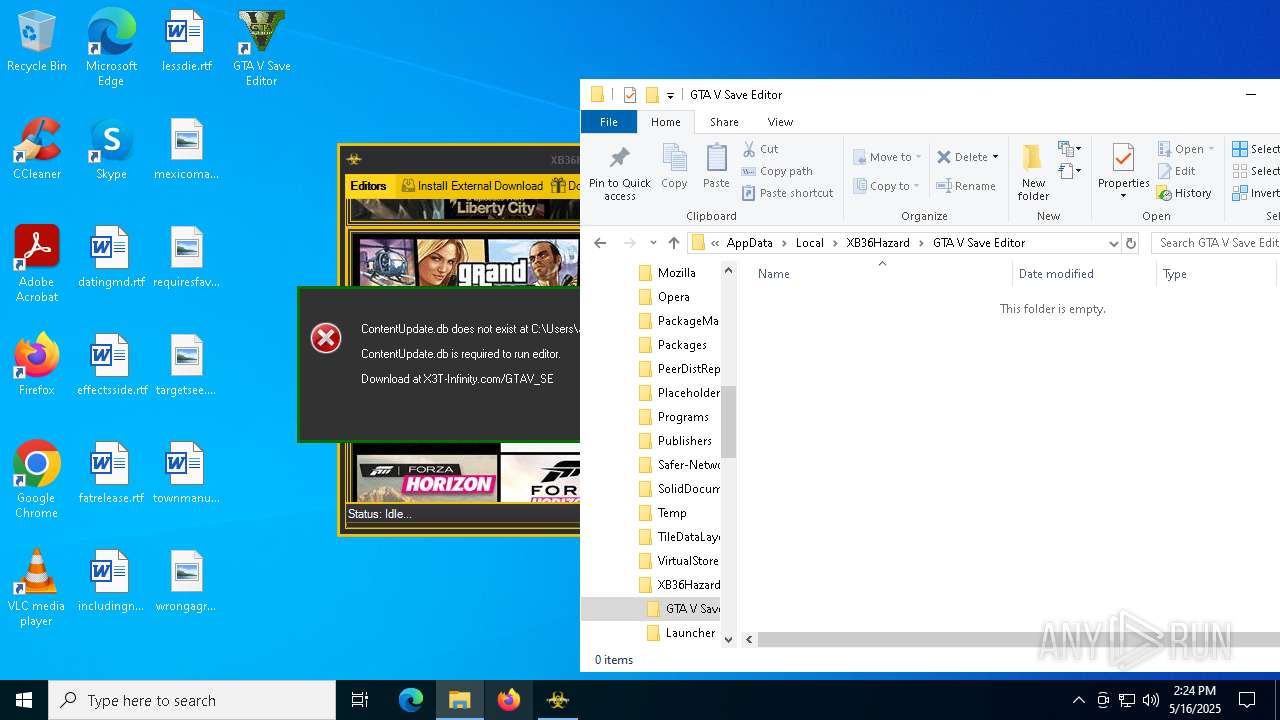This screenshot has height=720, width=1280.
Task: Click Pin to Quick access in ribbon
Action: click(620, 173)
